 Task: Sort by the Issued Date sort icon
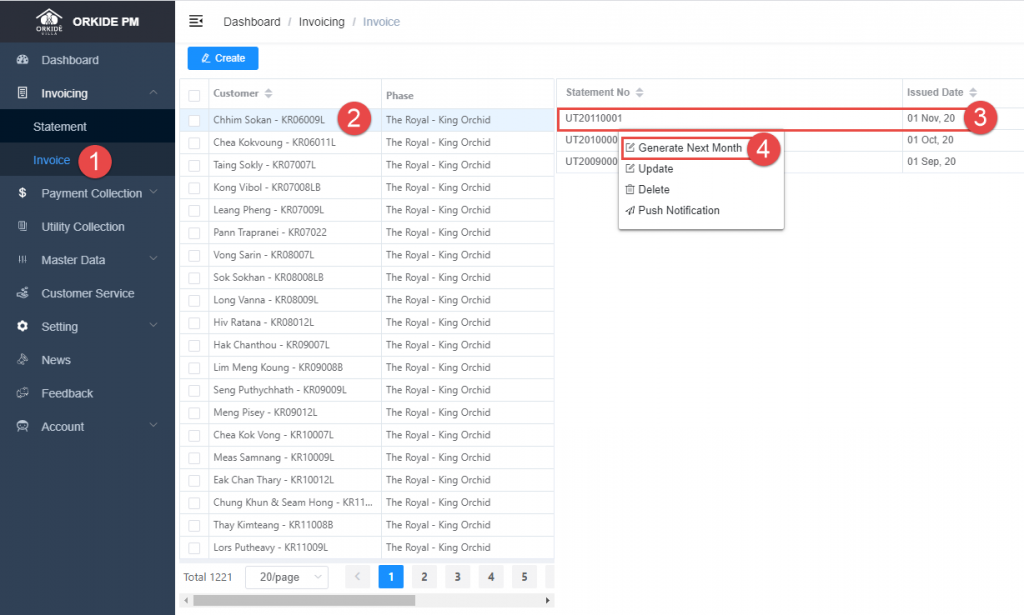tap(972, 93)
